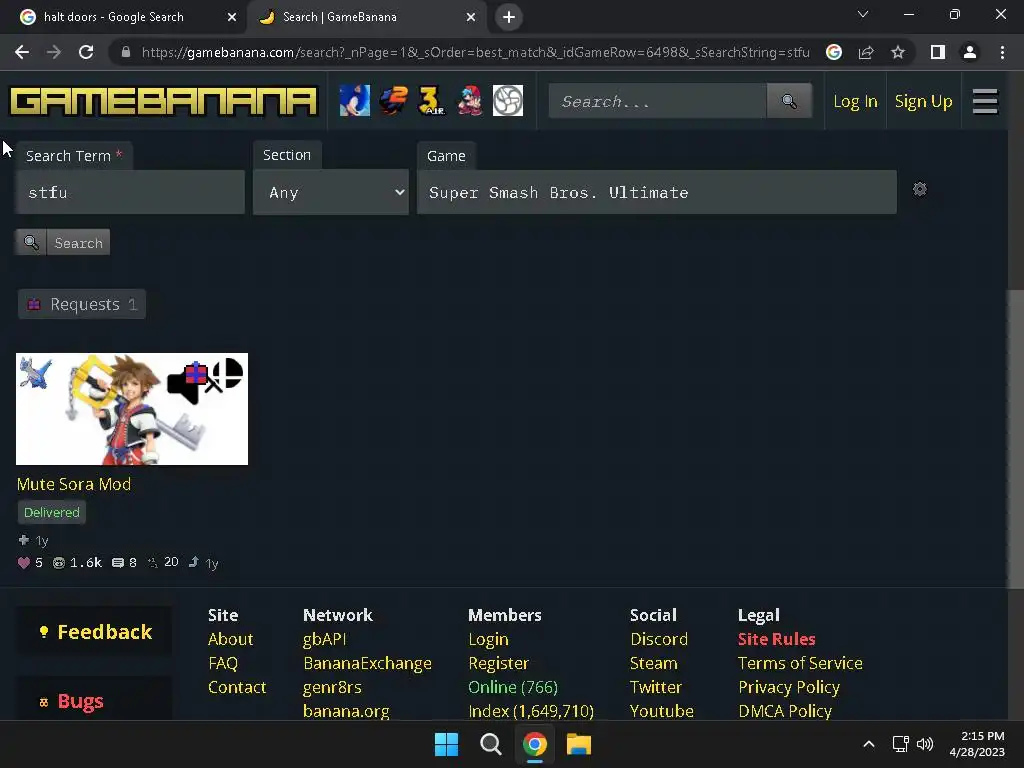Open the Discord social link
The height and width of the screenshot is (768, 1024).
658,639
